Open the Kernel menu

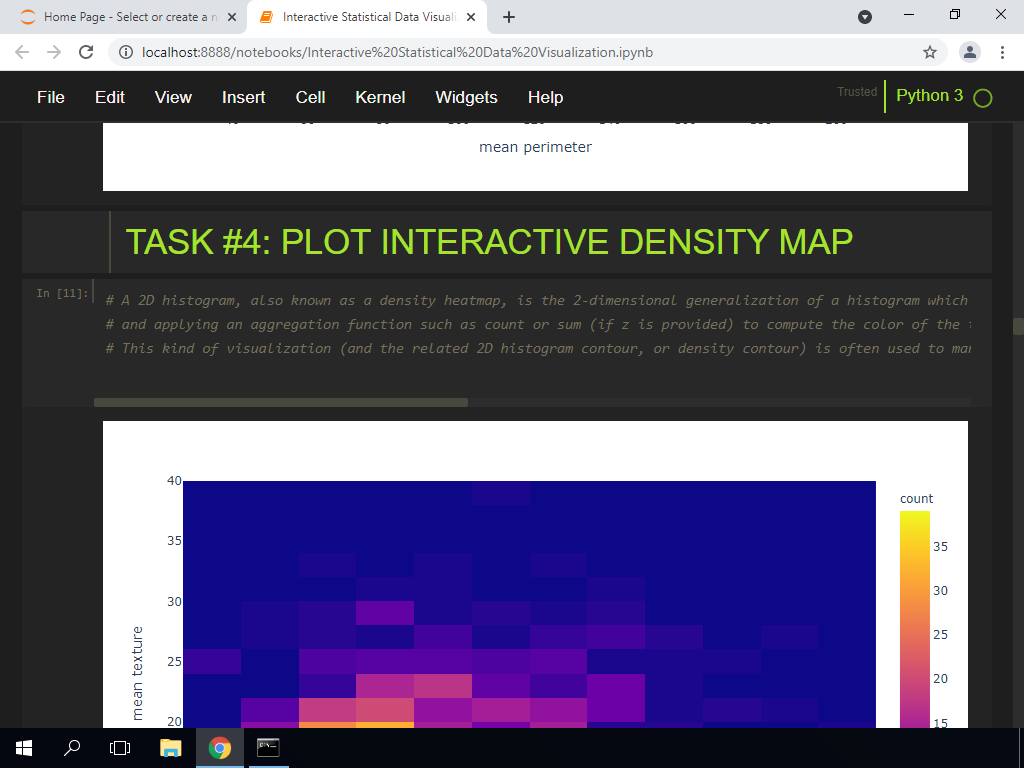coord(380,97)
